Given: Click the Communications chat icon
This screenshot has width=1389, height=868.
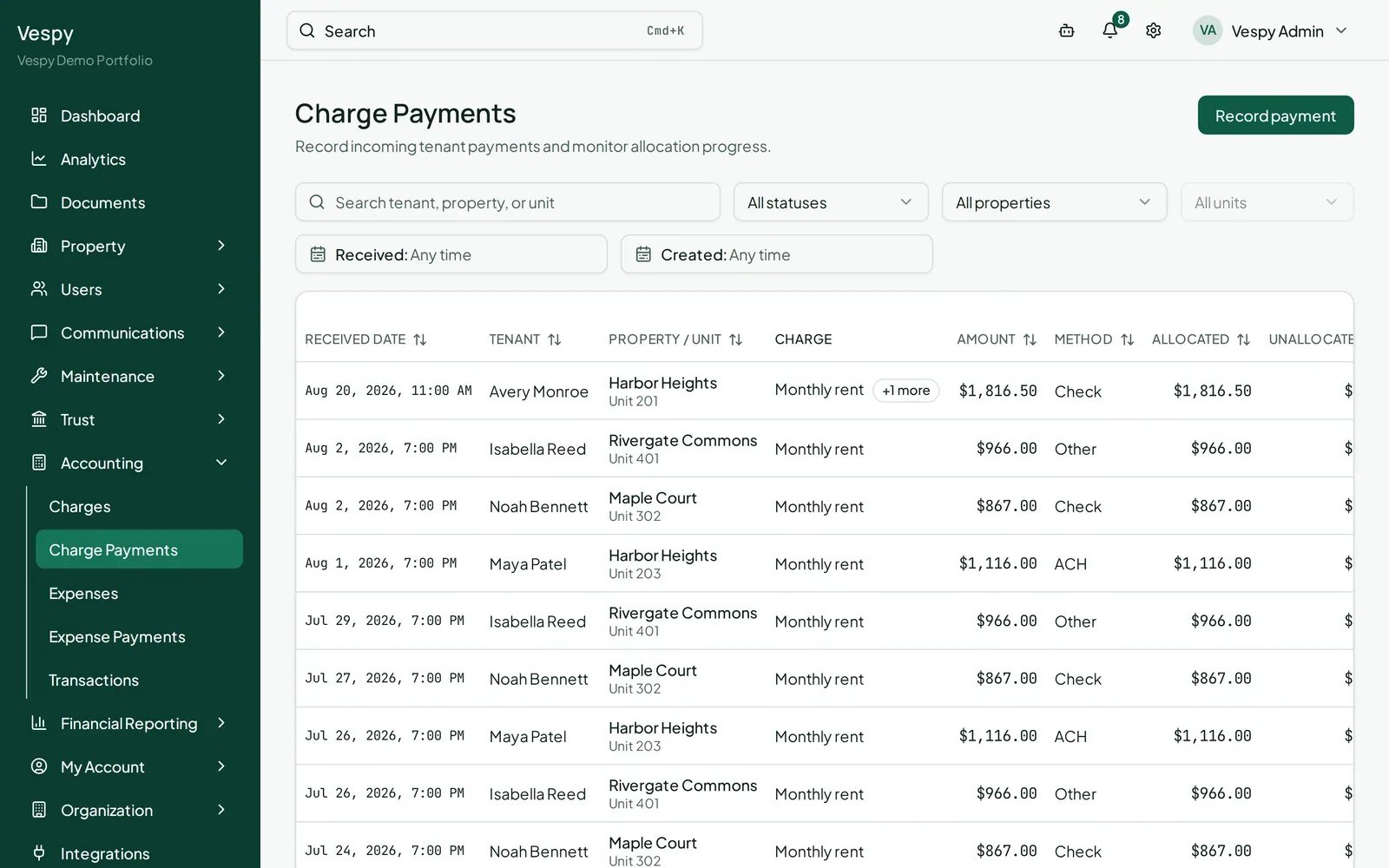Looking at the screenshot, I should click(x=39, y=332).
